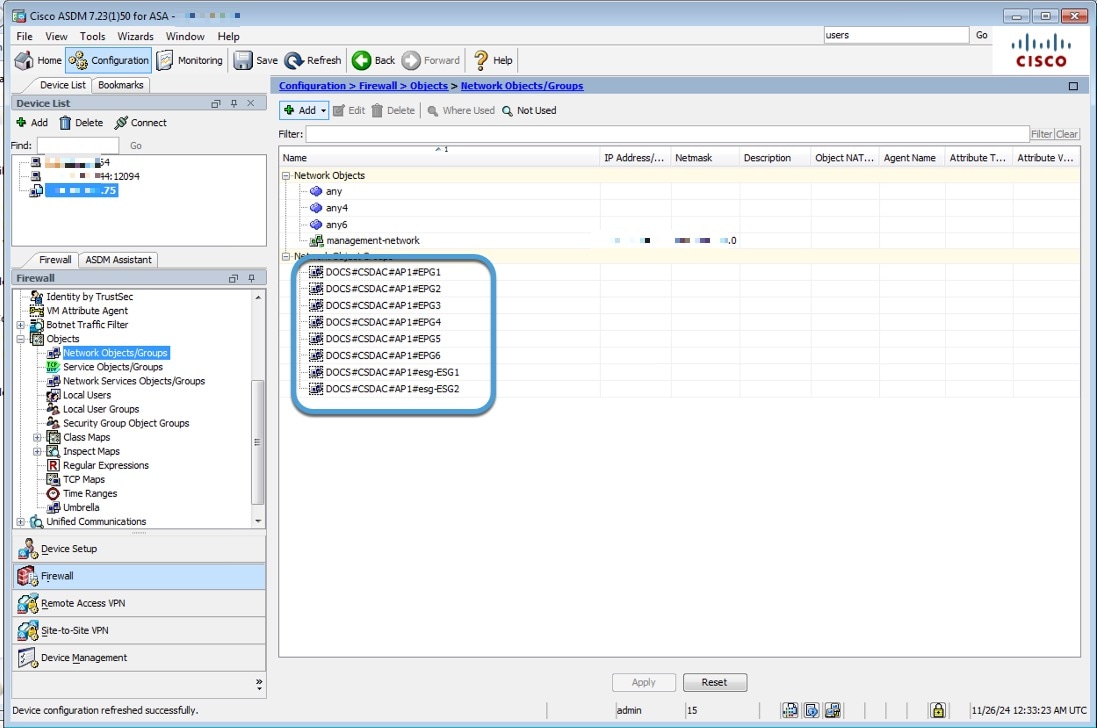Click the Find input field

(x=78, y=145)
